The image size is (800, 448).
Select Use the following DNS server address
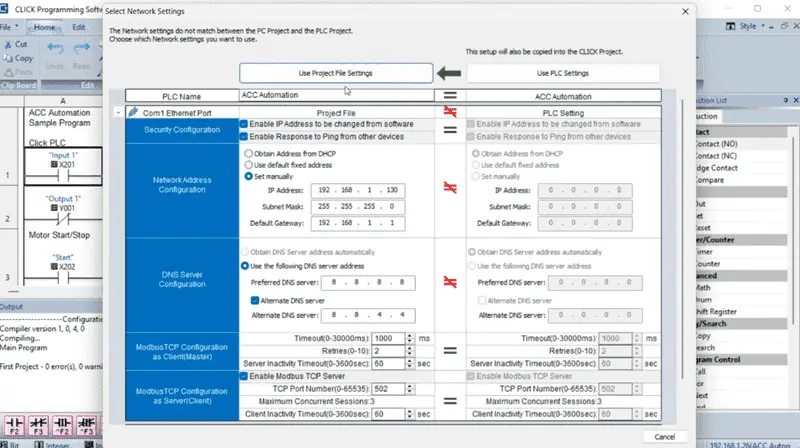pyautogui.click(x=245, y=266)
